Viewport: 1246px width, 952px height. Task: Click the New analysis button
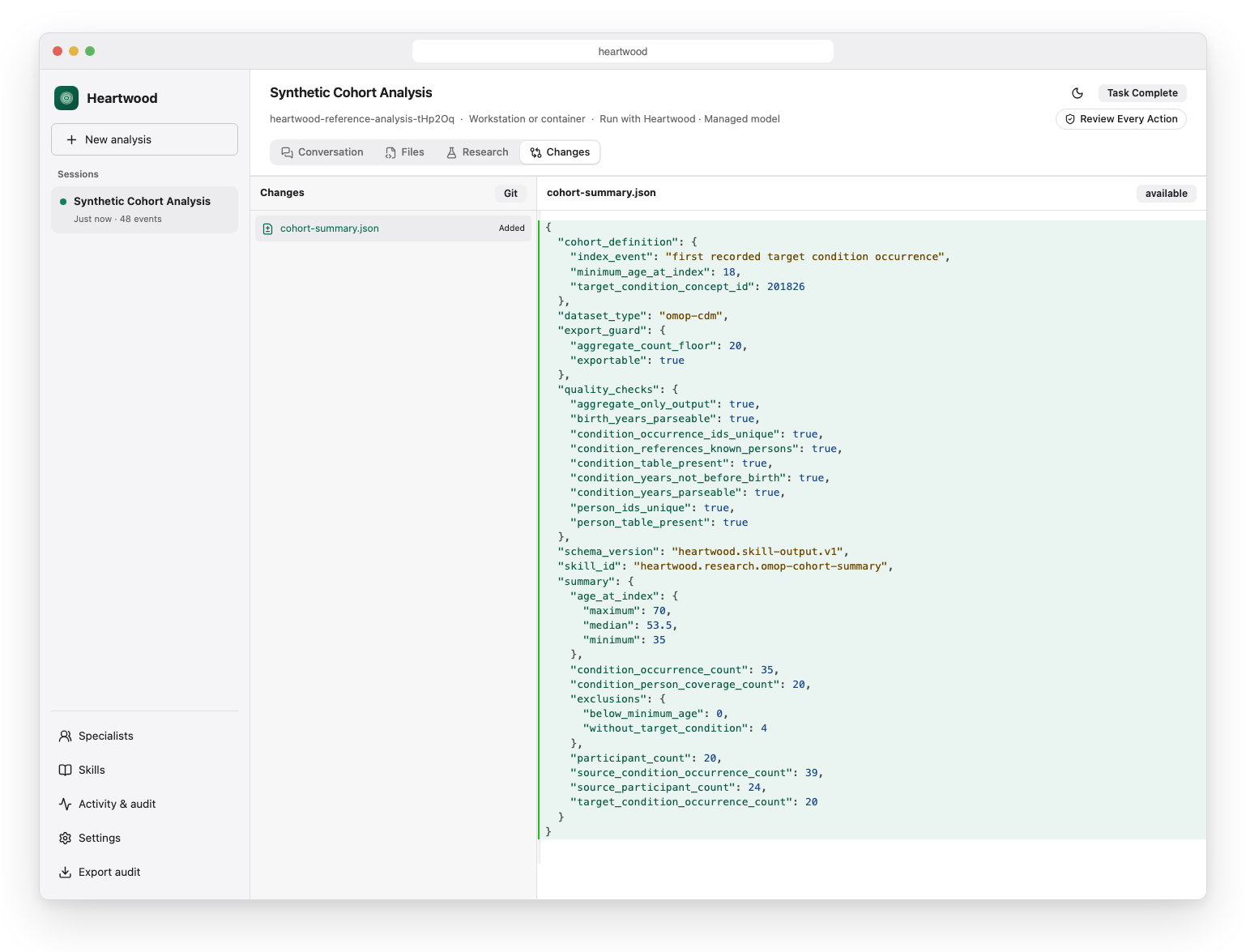click(144, 139)
